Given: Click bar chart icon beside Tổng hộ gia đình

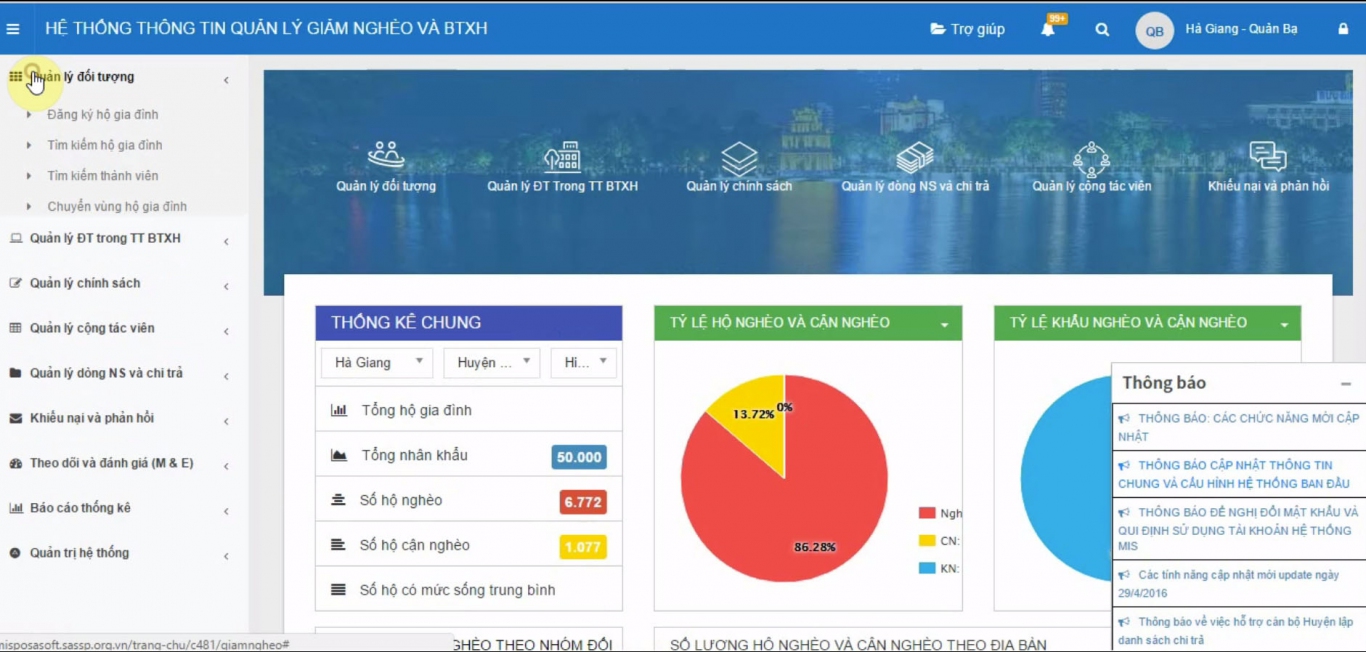Looking at the screenshot, I should [x=339, y=410].
